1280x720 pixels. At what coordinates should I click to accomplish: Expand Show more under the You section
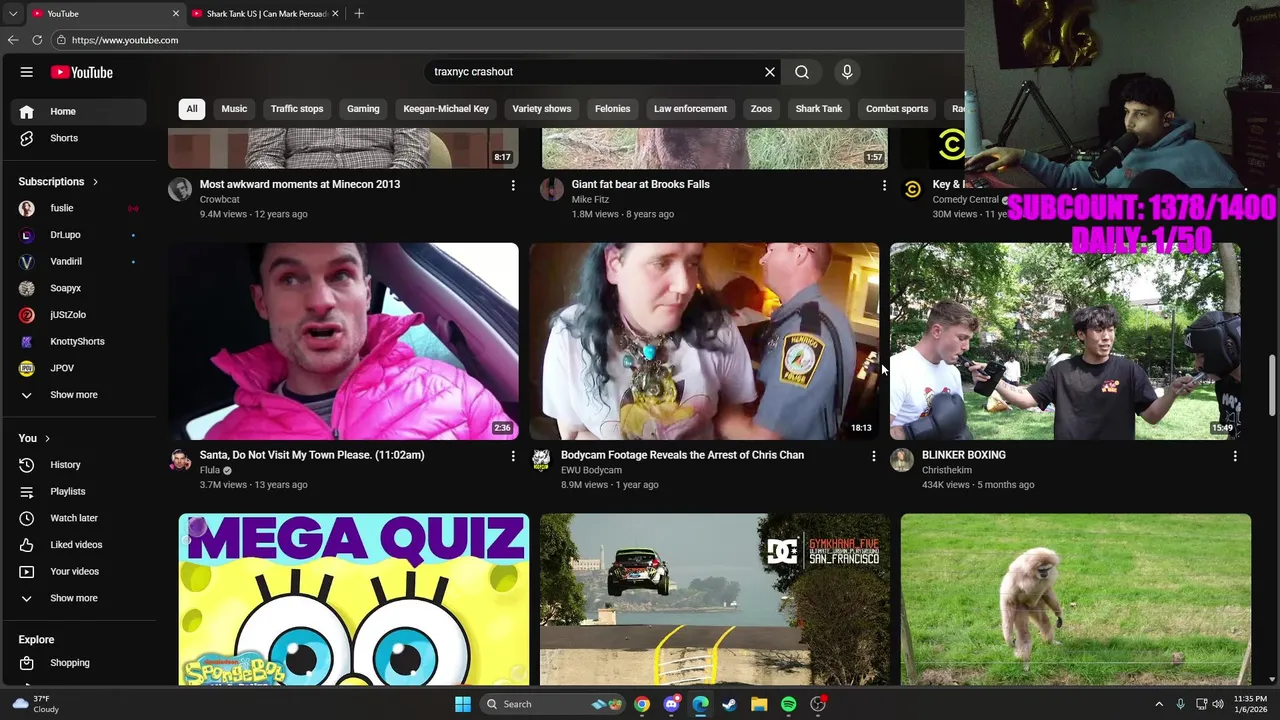[x=78, y=598]
